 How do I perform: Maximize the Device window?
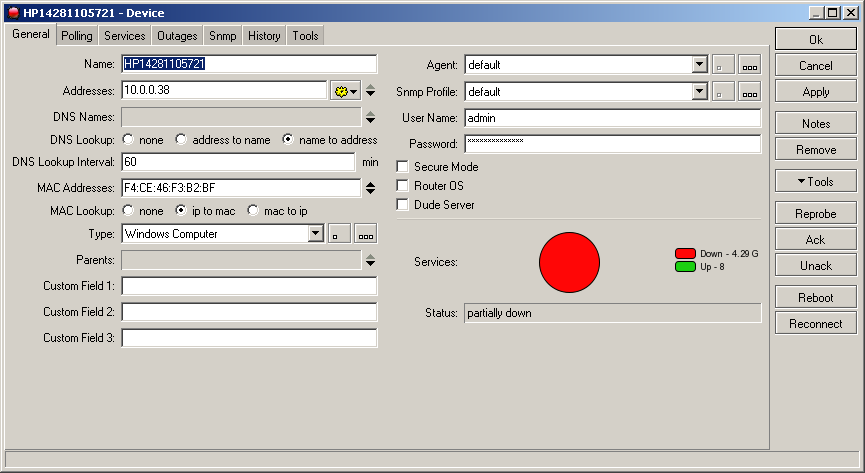[834, 13]
